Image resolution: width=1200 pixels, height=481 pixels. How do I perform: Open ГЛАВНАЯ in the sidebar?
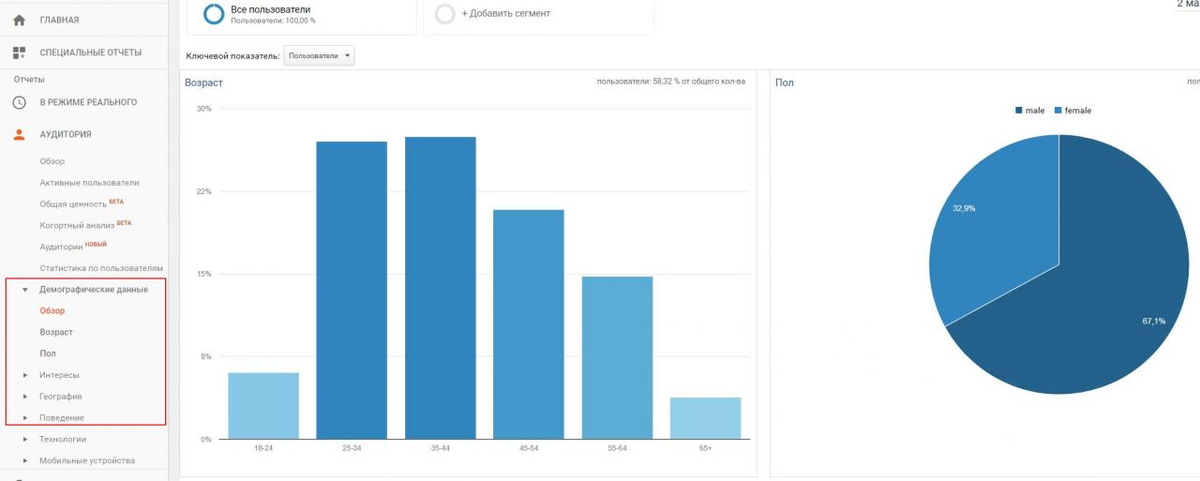(x=59, y=20)
